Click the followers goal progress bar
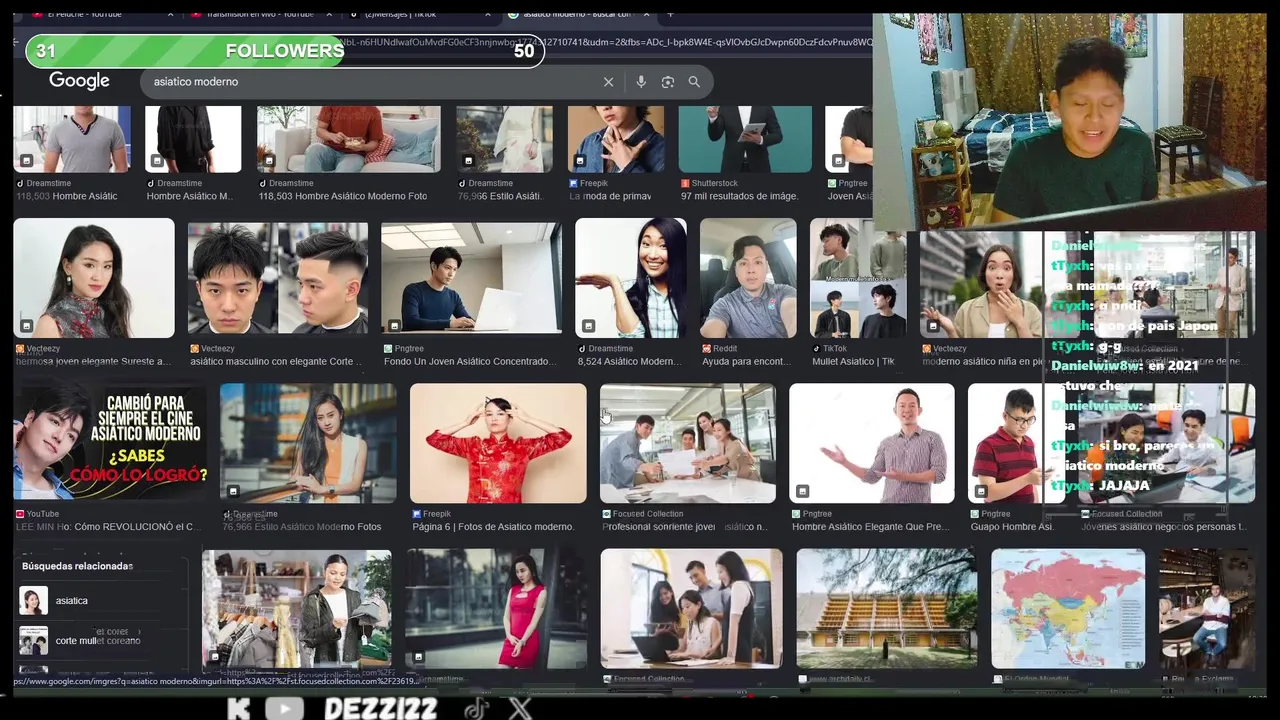Viewport: 1280px width, 720px height. 285,51
